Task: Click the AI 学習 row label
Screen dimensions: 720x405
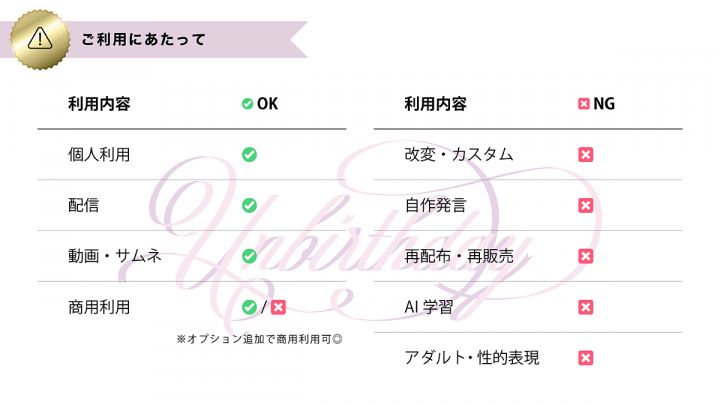Action: pyautogui.click(x=428, y=307)
